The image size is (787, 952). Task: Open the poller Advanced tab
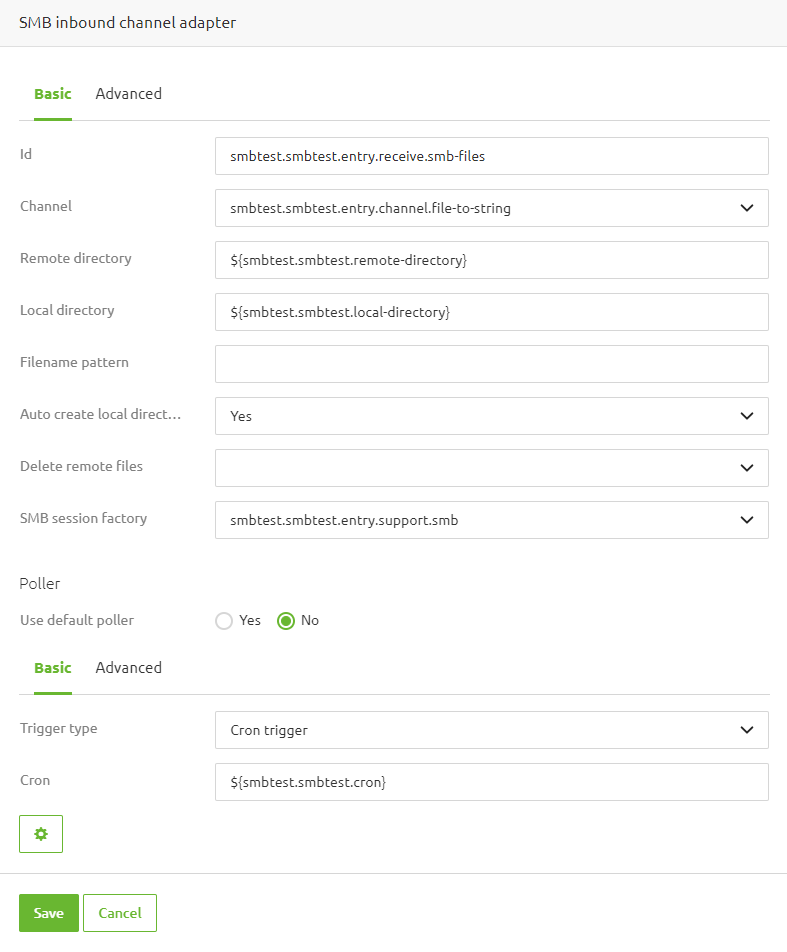[128, 667]
